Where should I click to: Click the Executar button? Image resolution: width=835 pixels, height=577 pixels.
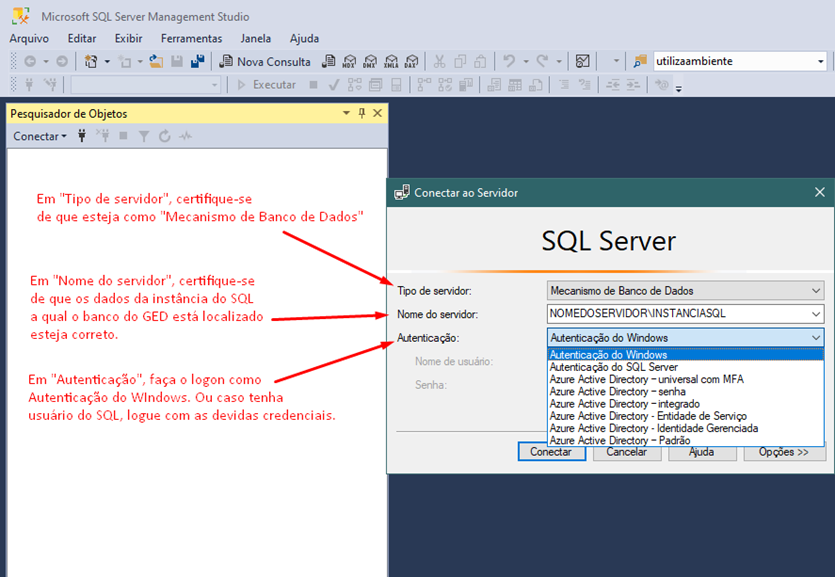267,85
